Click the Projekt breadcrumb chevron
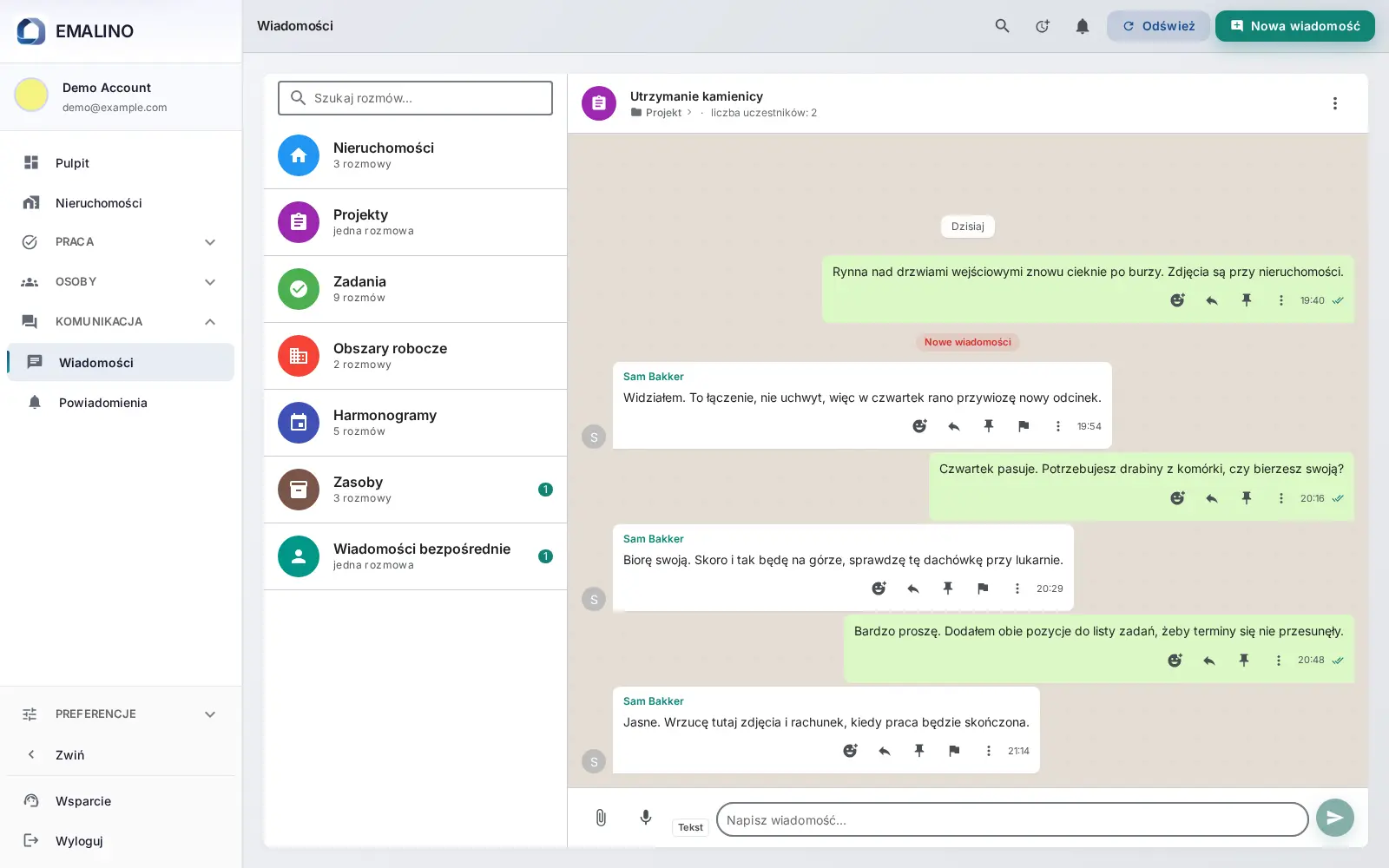This screenshot has height=868, width=1389. 689,113
